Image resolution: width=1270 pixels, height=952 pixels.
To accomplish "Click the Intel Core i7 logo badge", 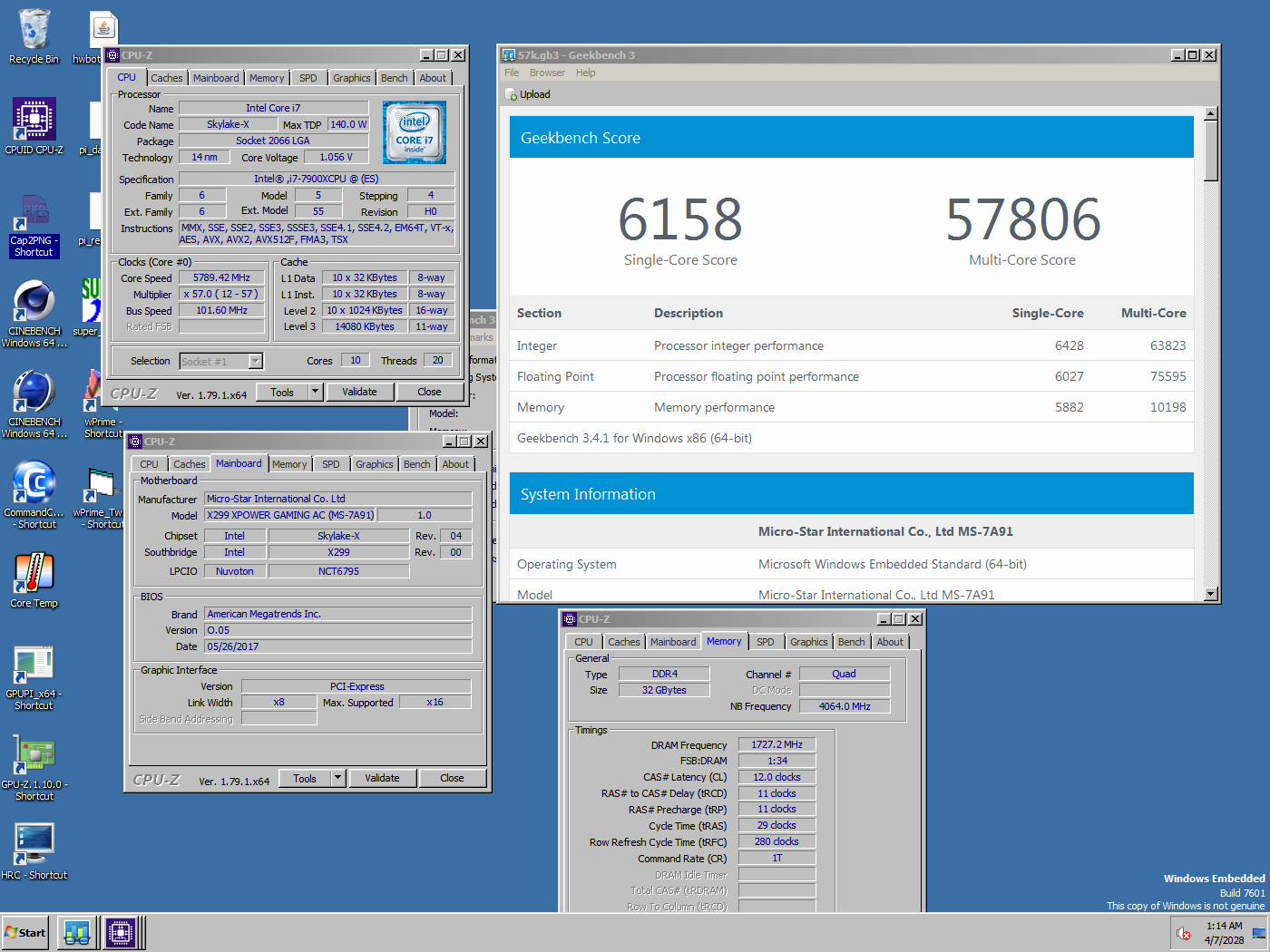I will click(414, 132).
